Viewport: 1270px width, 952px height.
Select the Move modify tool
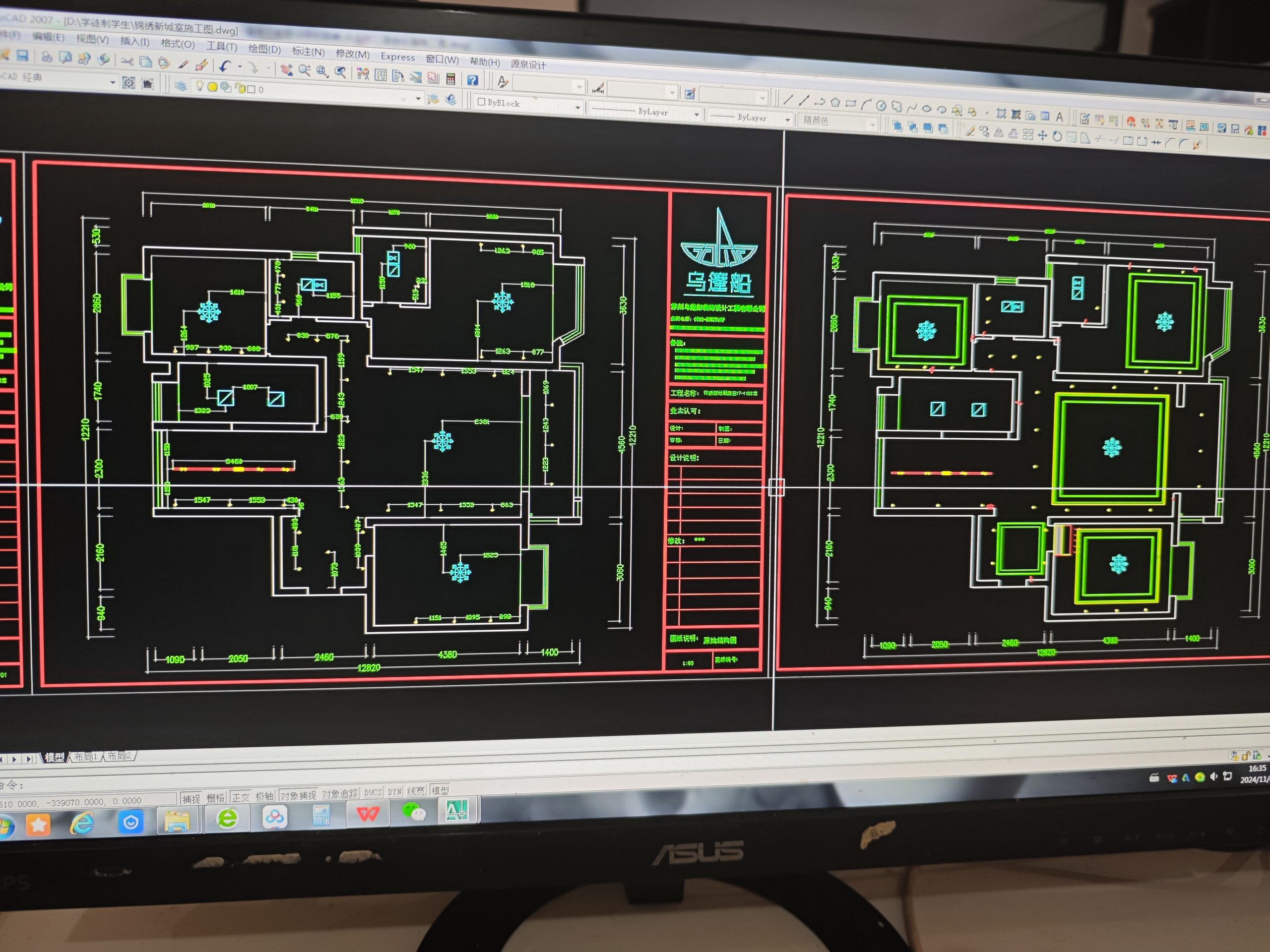pos(1043,136)
